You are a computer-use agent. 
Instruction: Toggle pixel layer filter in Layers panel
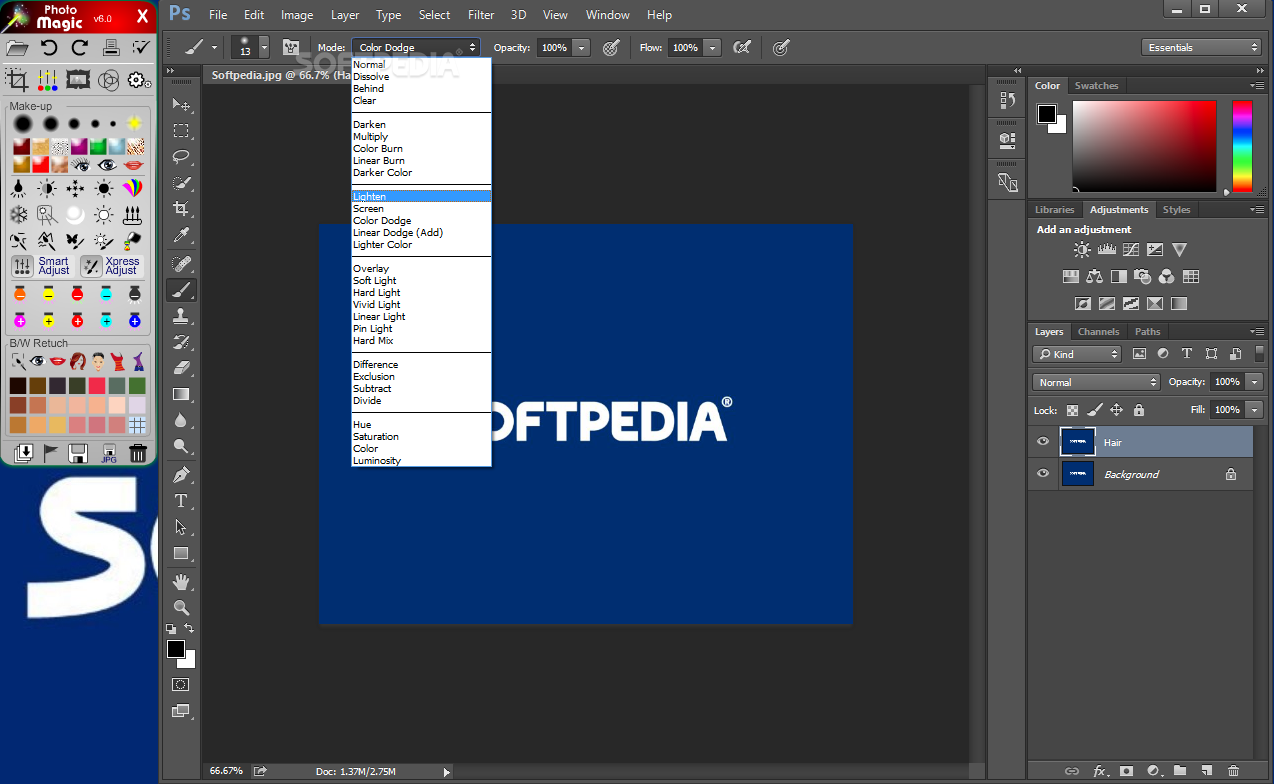[1139, 354]
